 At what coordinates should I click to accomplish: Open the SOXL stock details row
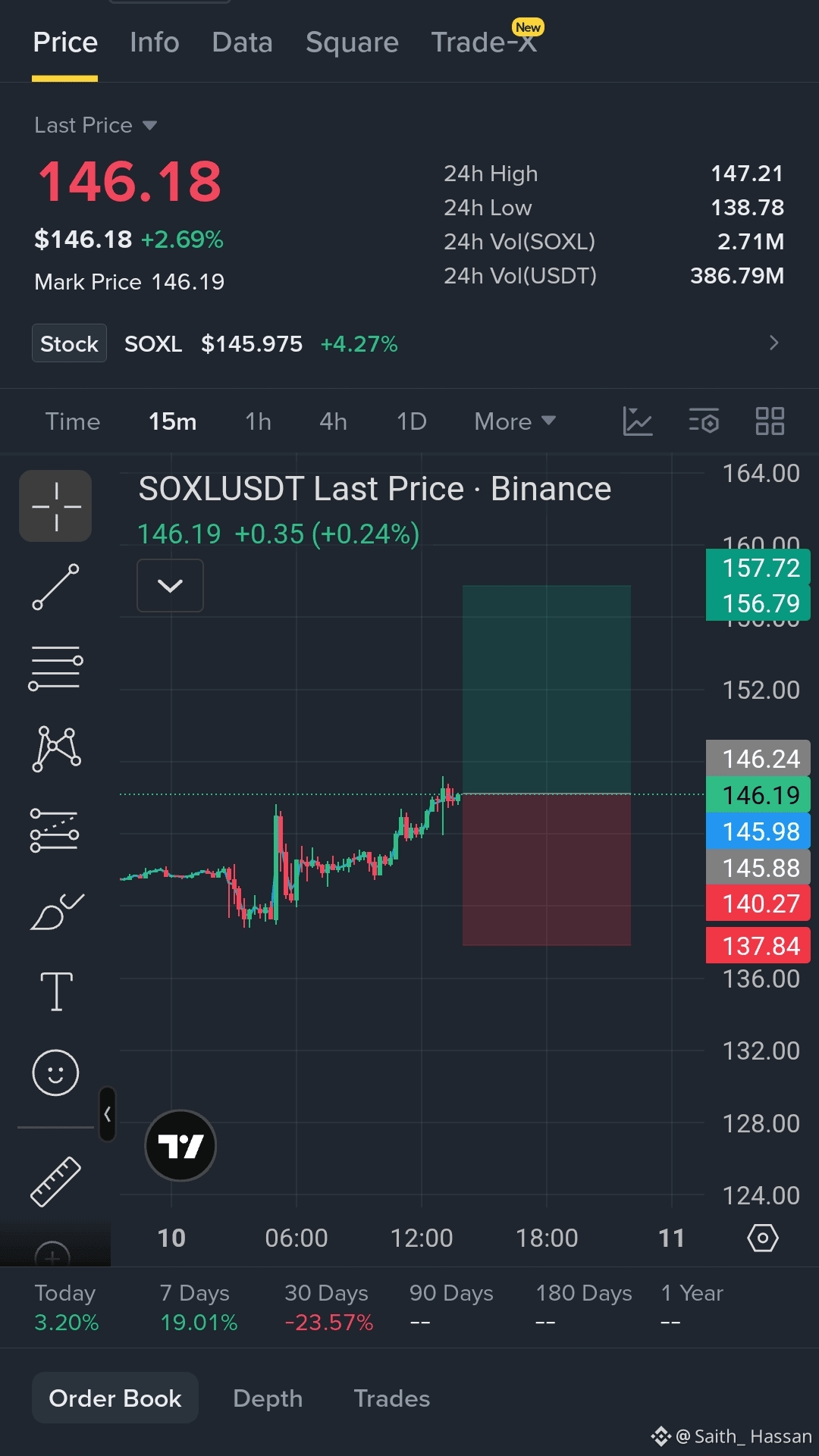[x=408, y=343]
